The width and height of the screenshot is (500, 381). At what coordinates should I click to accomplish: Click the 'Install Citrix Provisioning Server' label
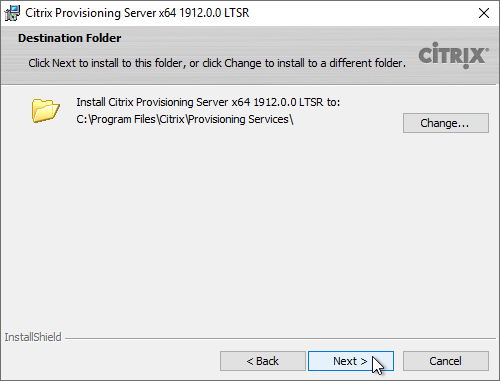(x=208, y=102)
